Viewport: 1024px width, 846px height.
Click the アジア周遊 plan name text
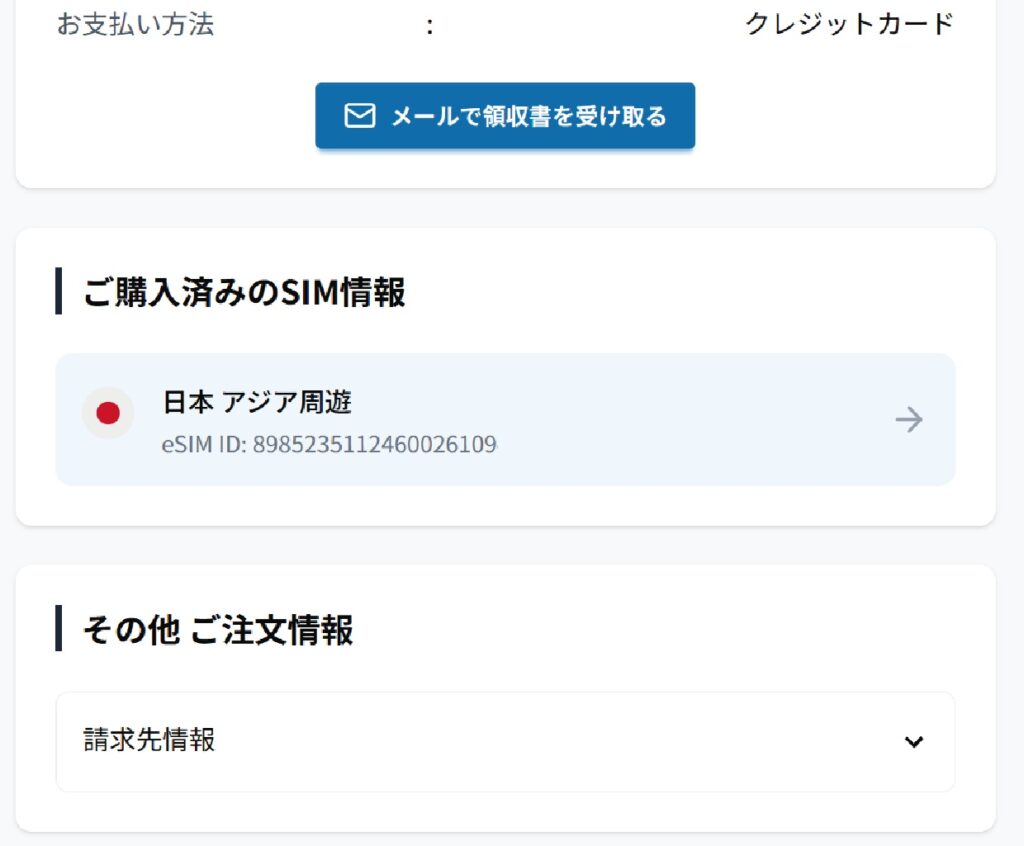tap(287, 402)
